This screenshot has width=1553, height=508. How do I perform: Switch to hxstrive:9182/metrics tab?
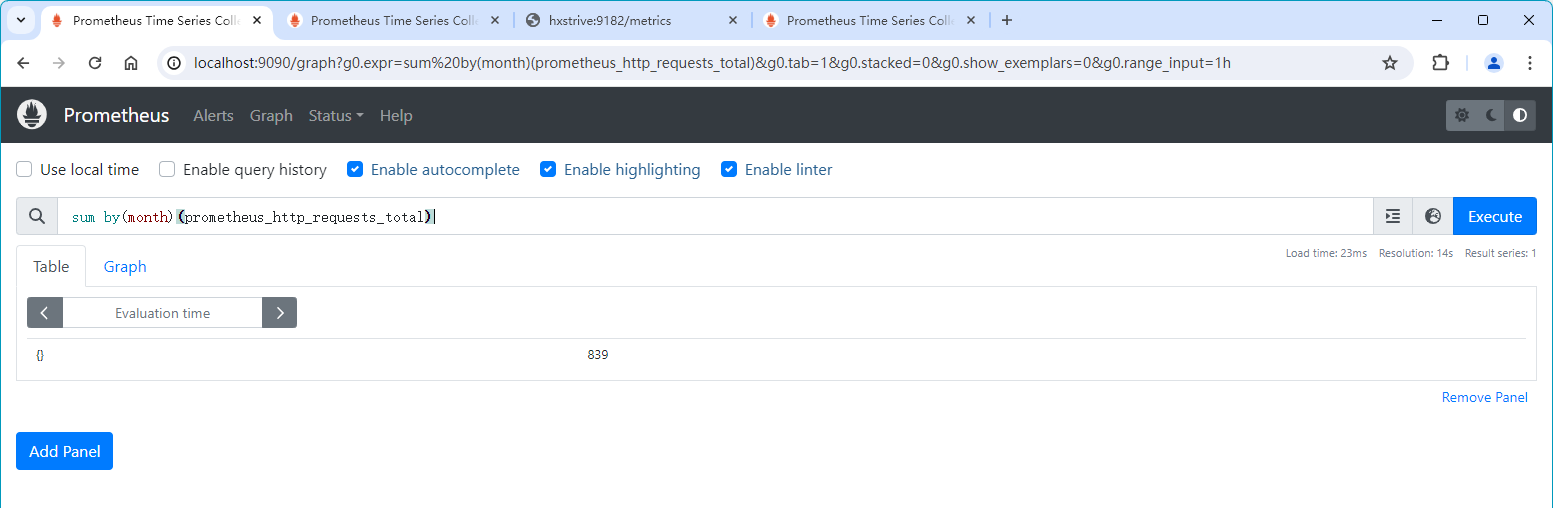(634, 20)
